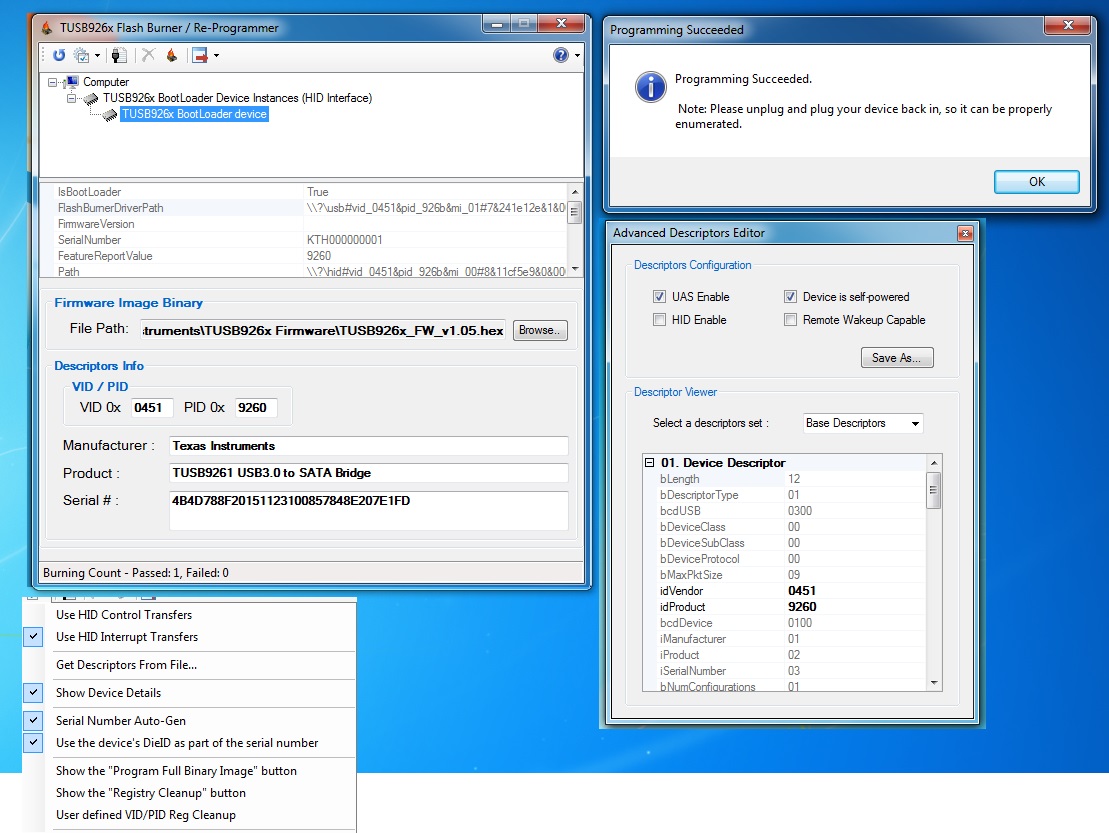Viewport: 1109px width, 833px height.
Task: Click the grayed registry cleanup tools icon
Action: click(148, 55)
